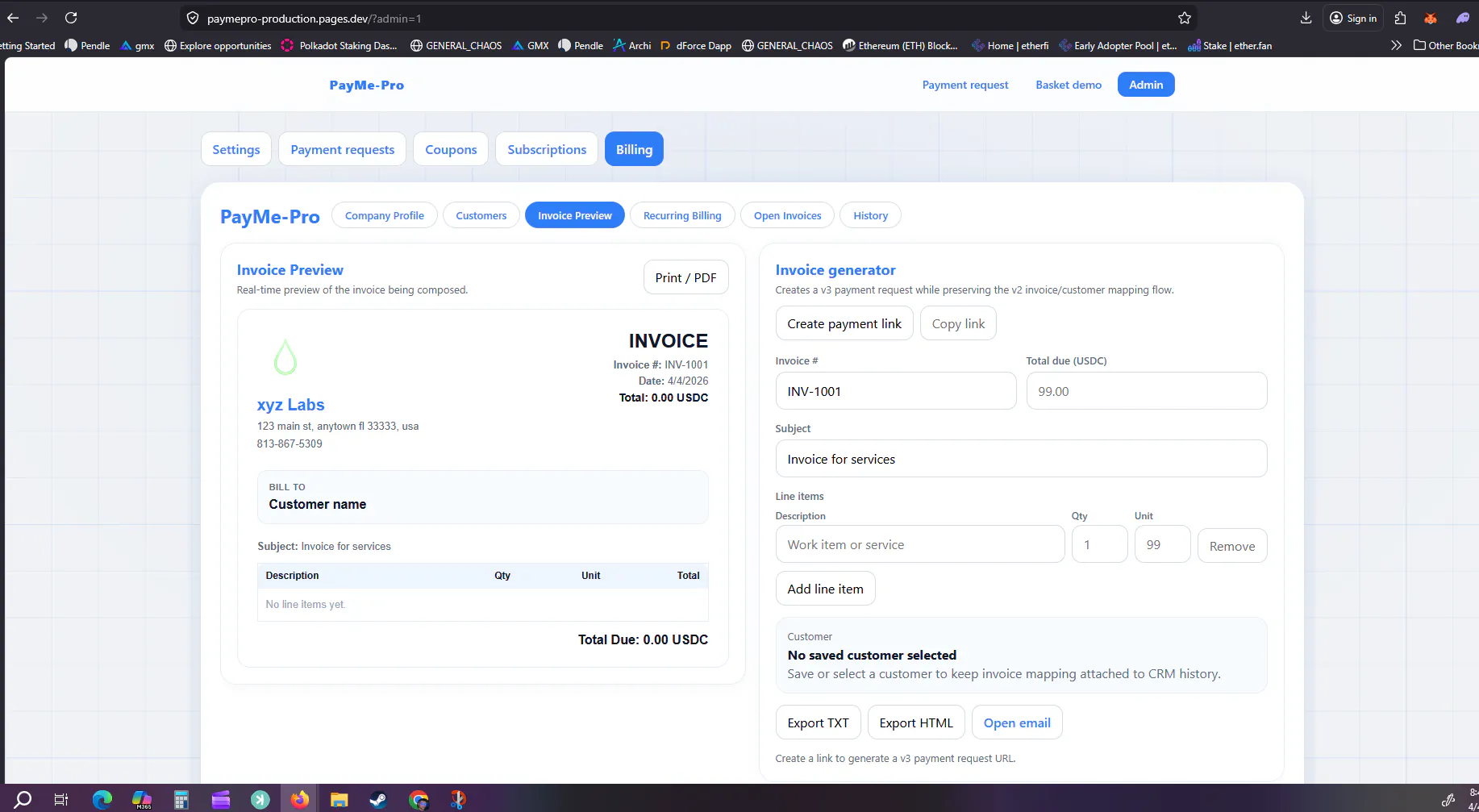Open Microsoft 365 Copilot in the taskbar
The width and height of the screenshot is (1479, 812).
(142, 799)
